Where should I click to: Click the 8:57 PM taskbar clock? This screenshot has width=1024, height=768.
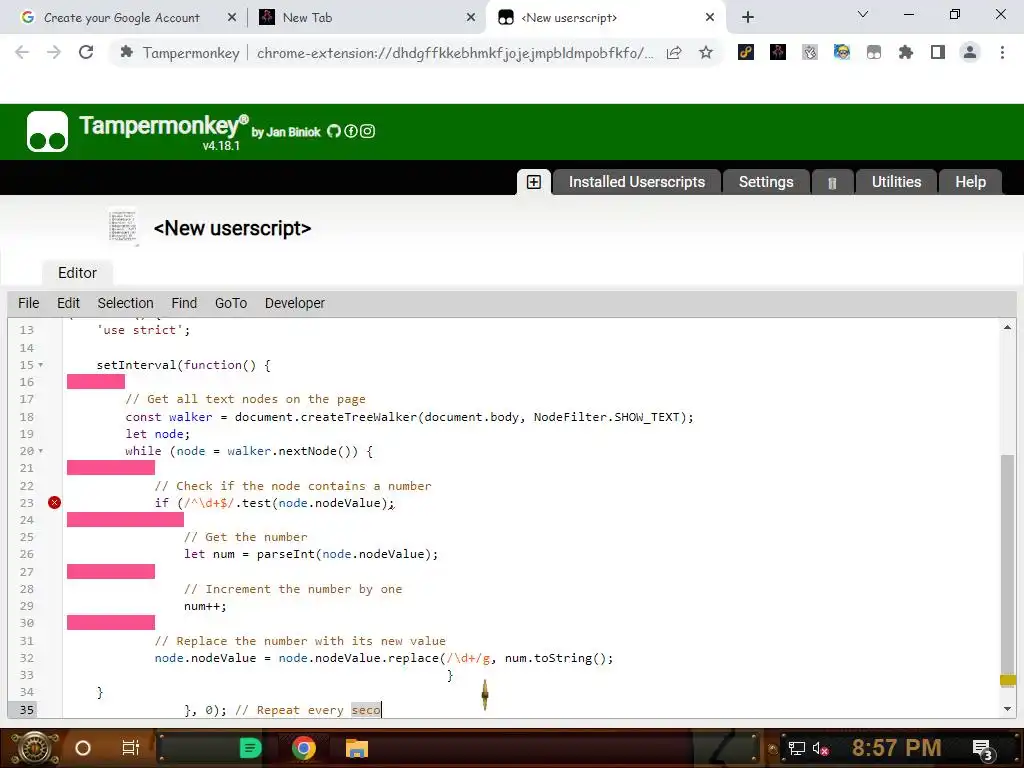(x=896, y=748)
